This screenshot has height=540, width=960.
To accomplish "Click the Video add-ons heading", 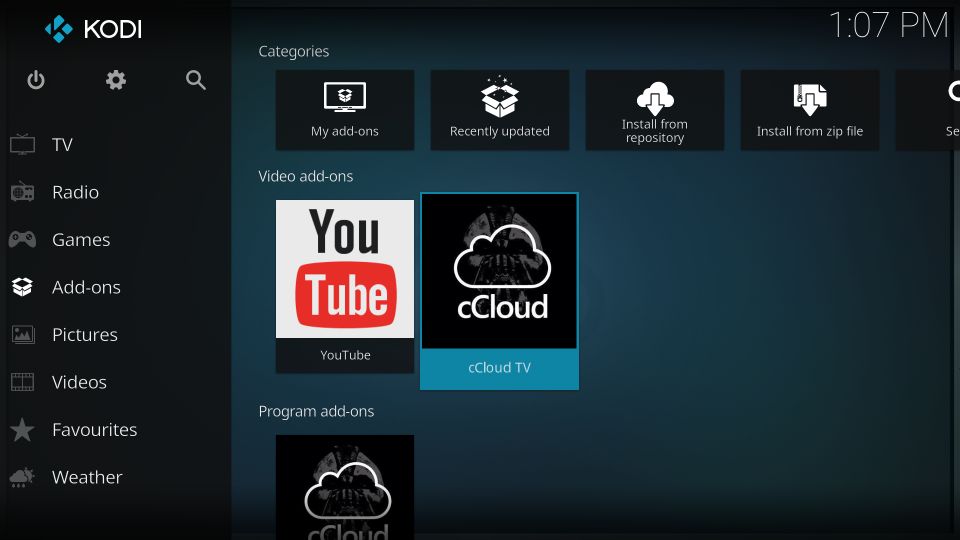I will [x=306, y=176].
